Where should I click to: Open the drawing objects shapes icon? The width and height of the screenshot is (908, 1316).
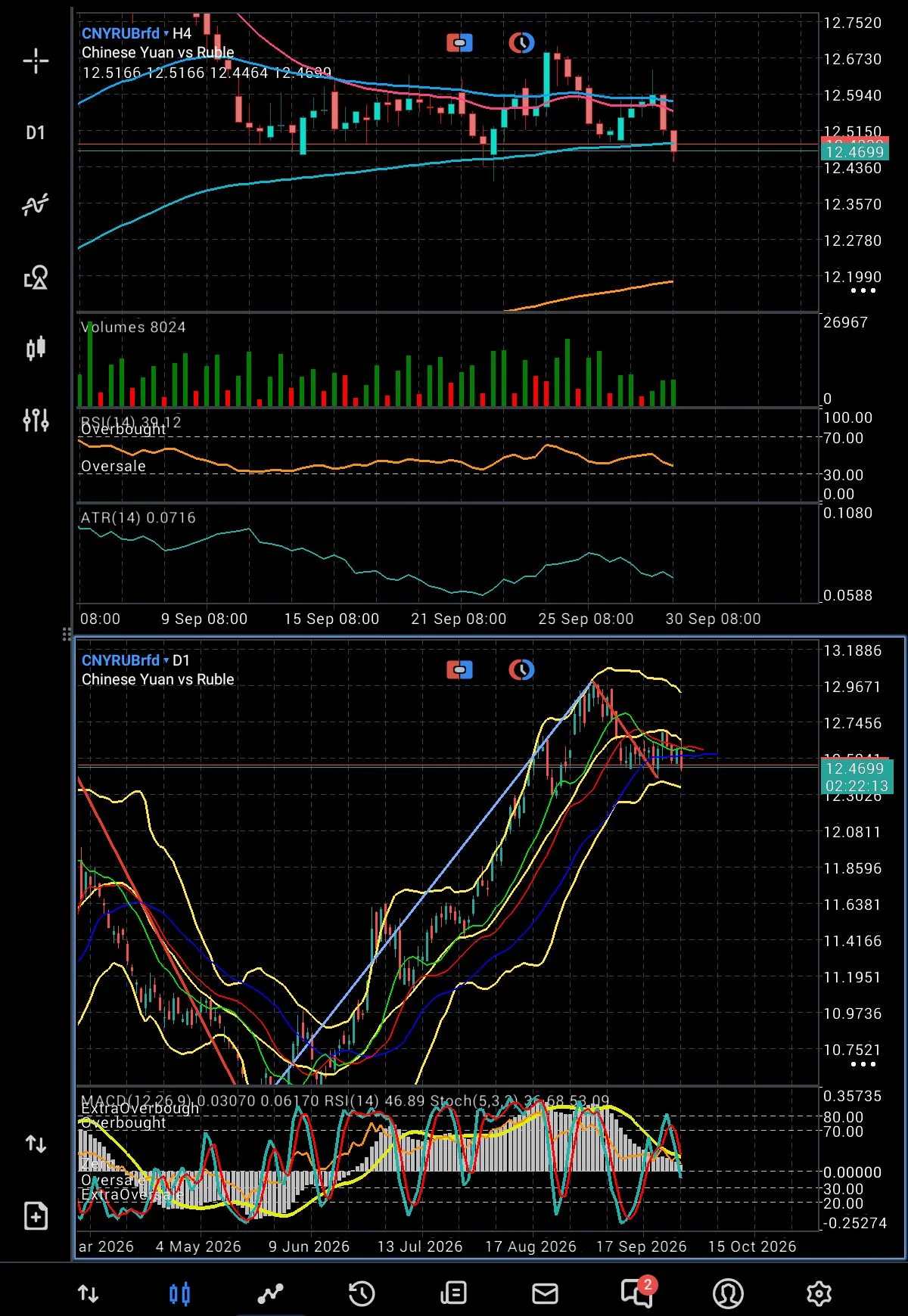pos(36,277)
